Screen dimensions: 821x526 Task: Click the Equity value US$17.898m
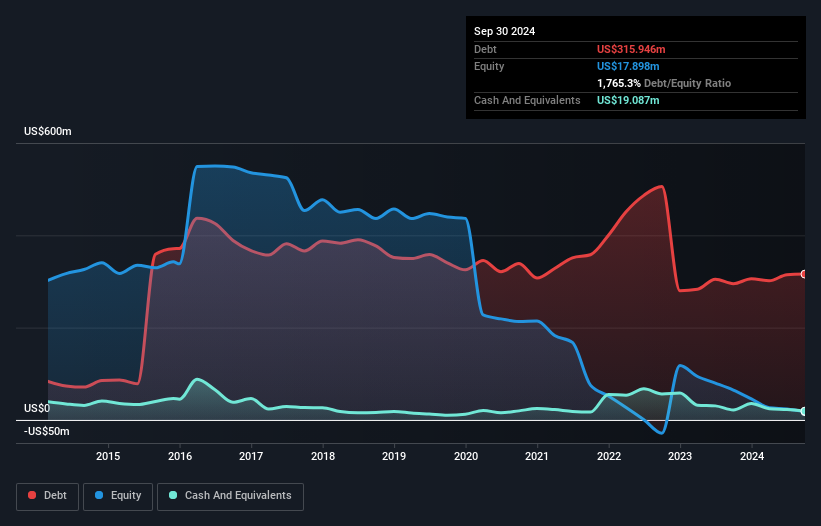point(628,66)
